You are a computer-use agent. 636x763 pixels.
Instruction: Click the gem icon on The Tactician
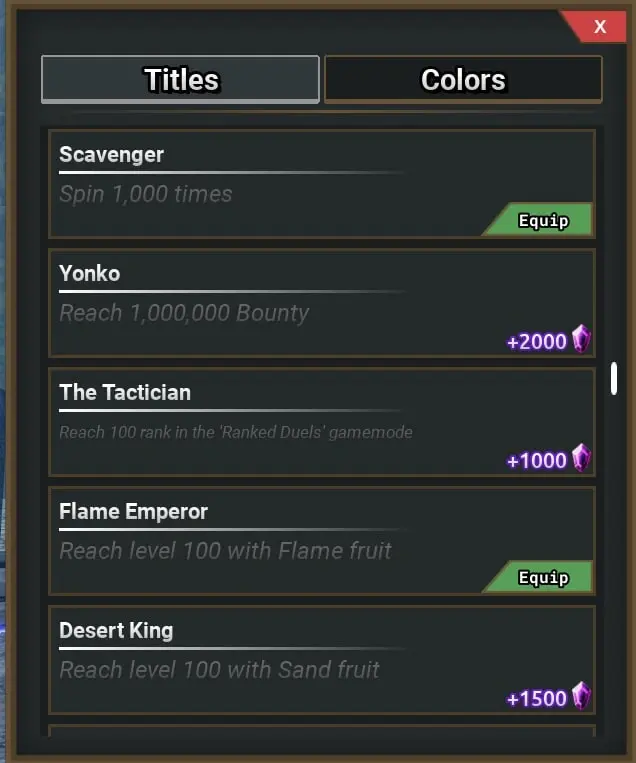(x=581, y=459)
